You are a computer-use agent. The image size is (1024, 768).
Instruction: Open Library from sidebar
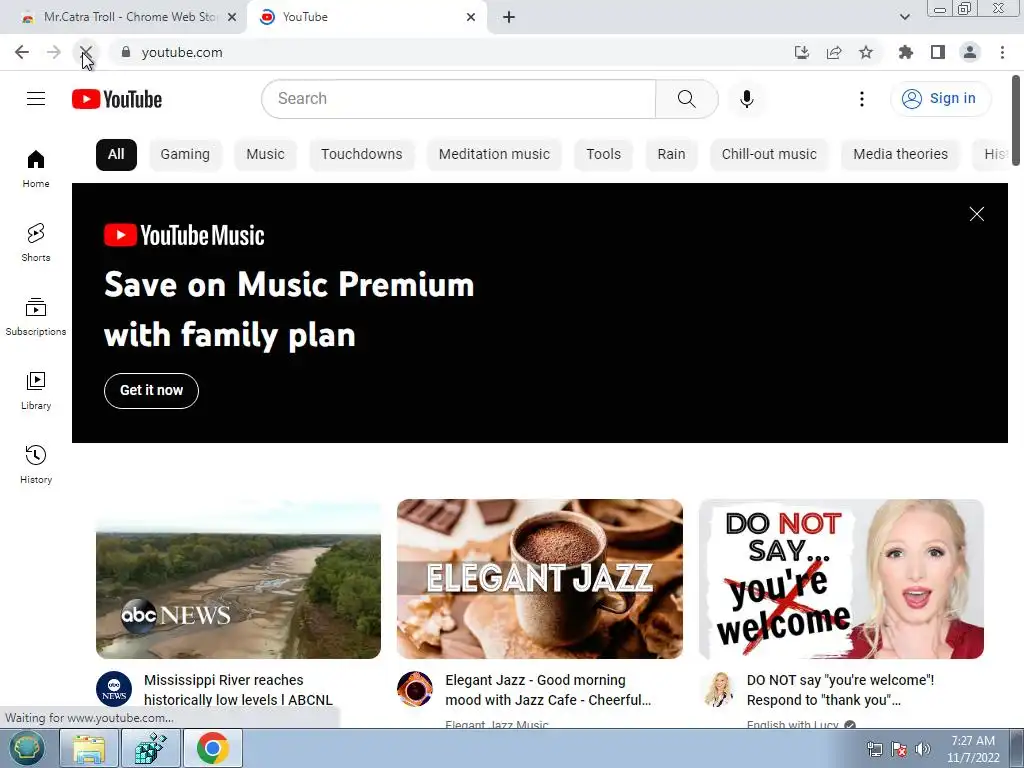click(36, 391)
